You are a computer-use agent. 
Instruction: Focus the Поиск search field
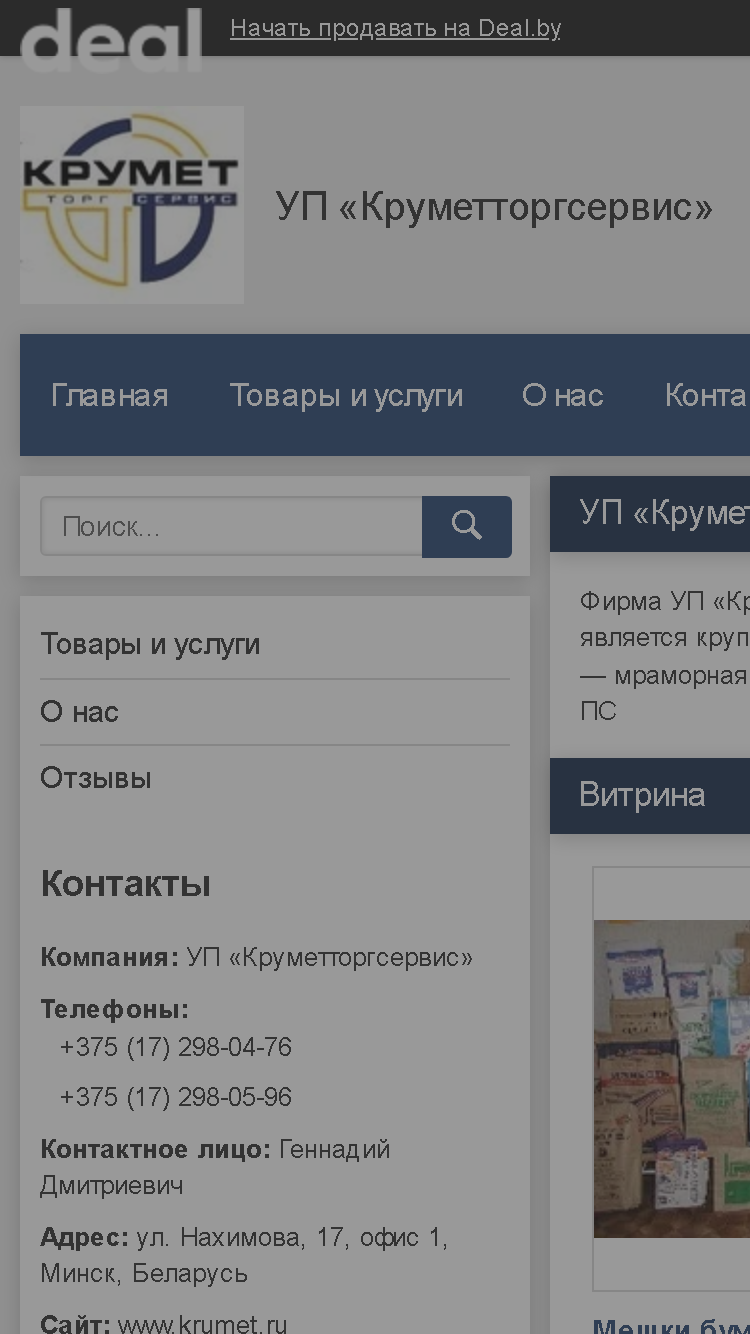231,526
